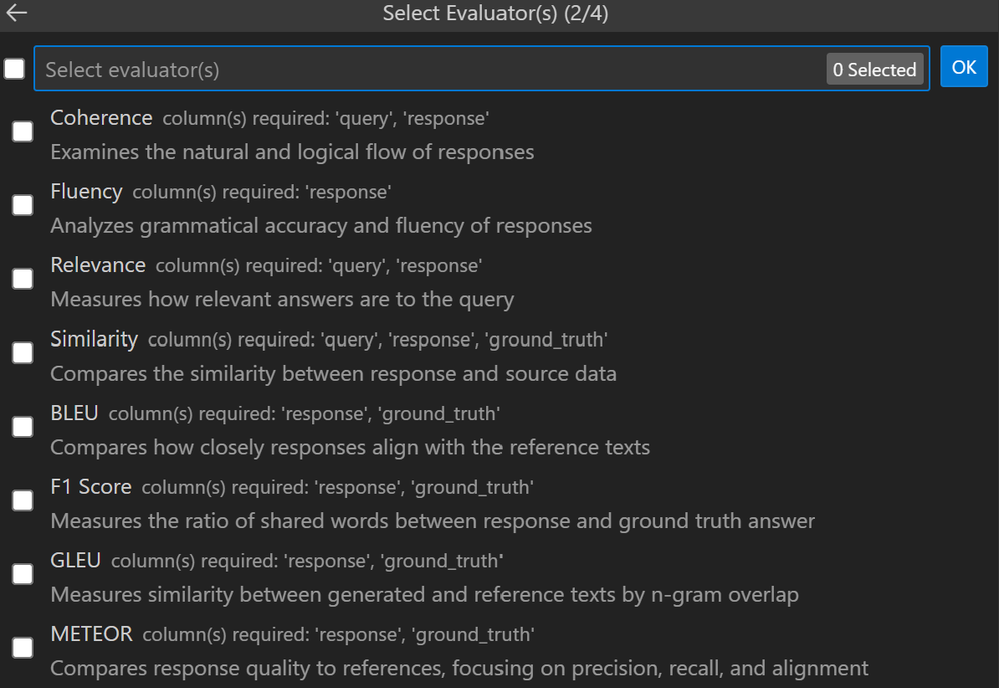The height and width of the screenshot is (688, 999).
Task: Enable the Fluency evaluator checkbox
Action: (22, 205)
